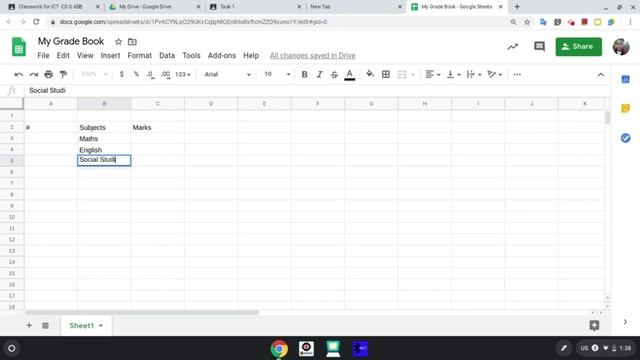Screen dimensions: 640x360
Task: Select column D header
Action: point(211,104)
